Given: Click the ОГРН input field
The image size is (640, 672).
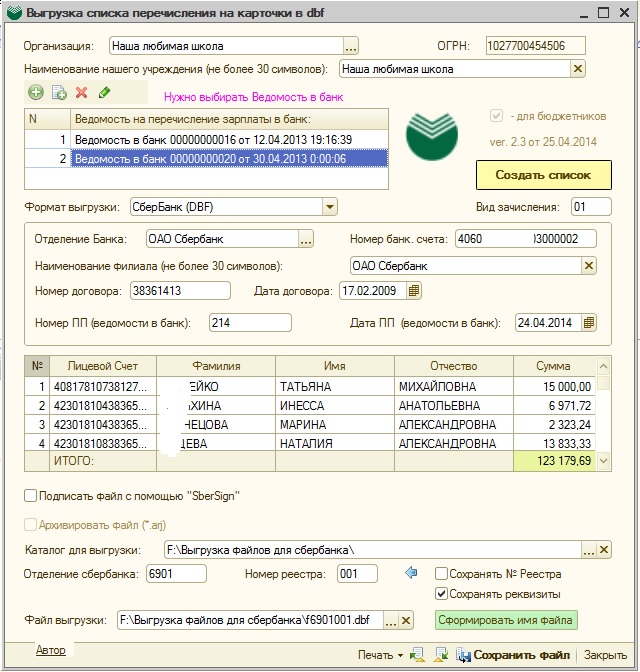Looking at the screenshot, I should (x=535, y=46).
